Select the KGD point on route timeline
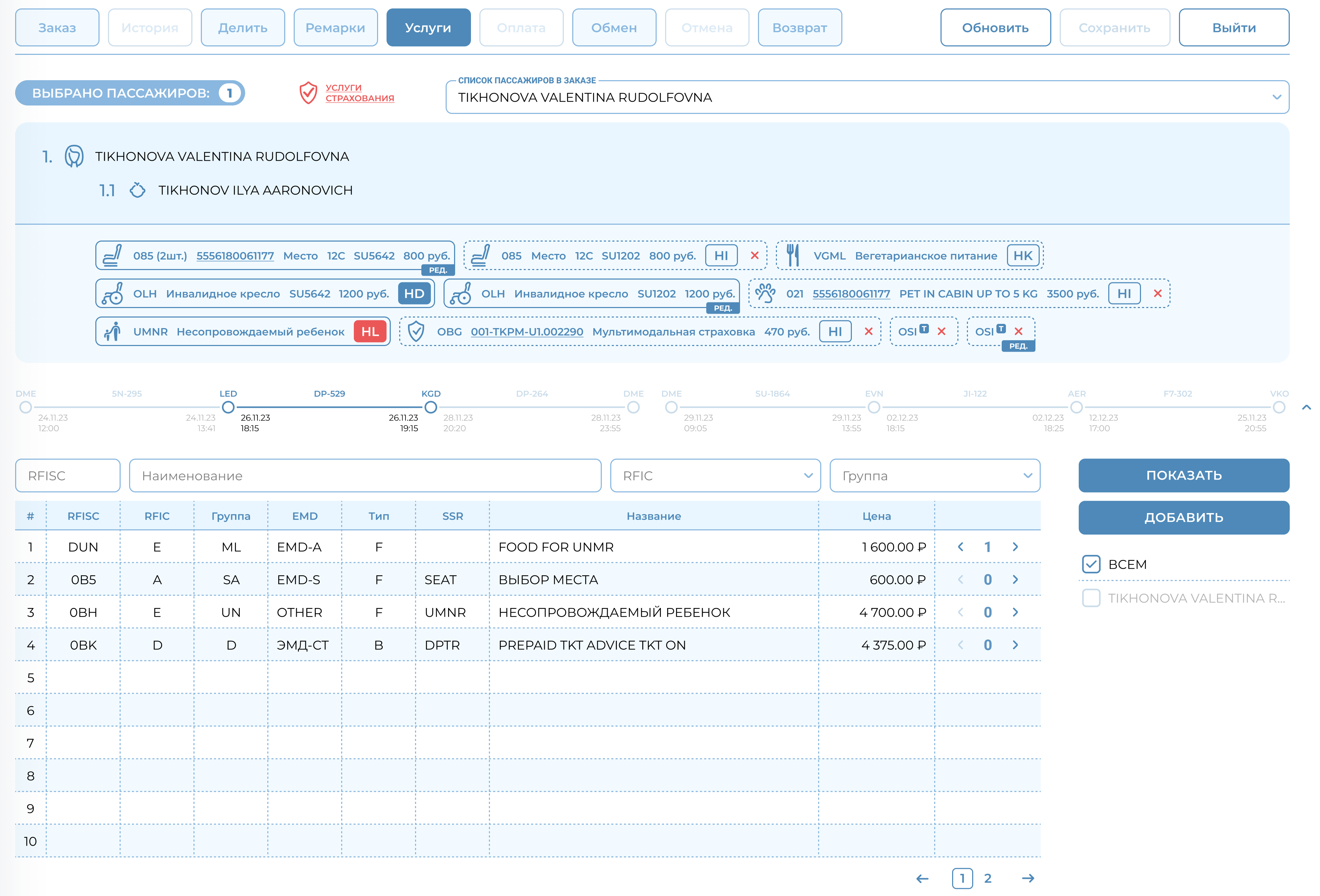 431,407
